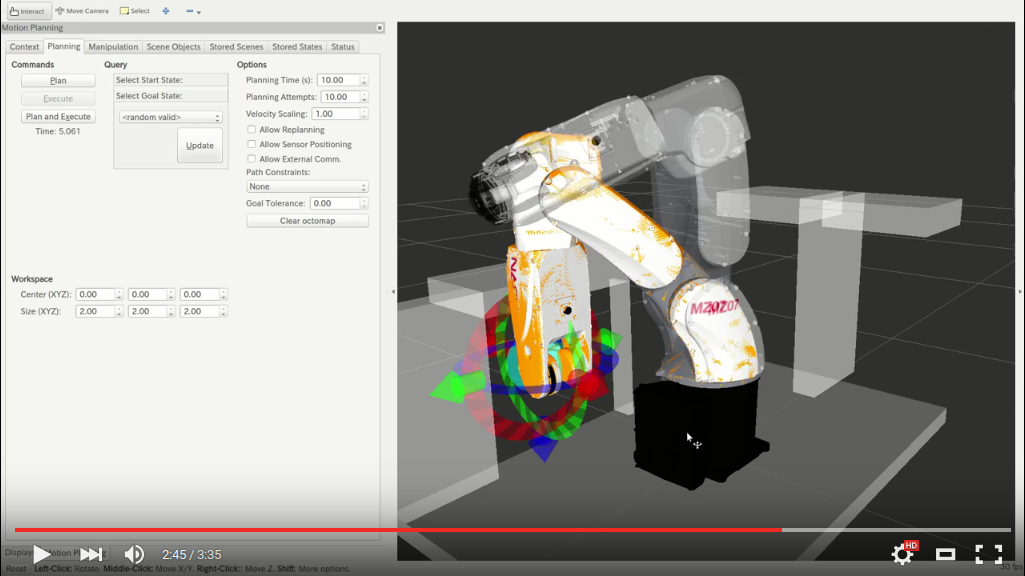Click the Planning Time input field

click(x=339, y=80)
